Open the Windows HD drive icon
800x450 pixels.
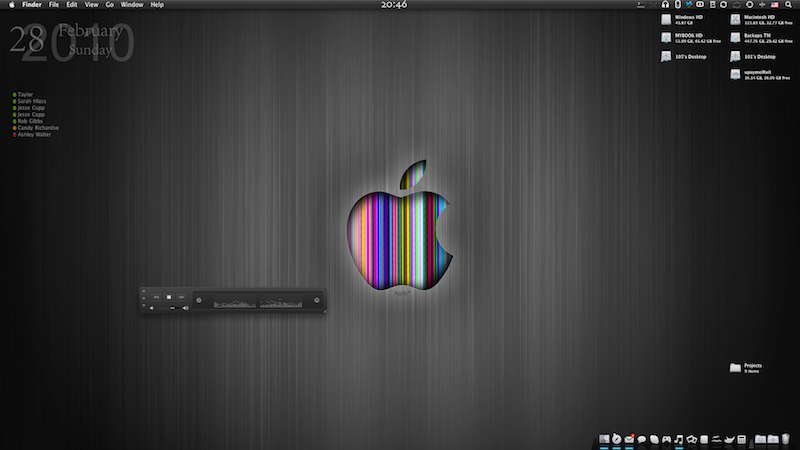[666, 19]
